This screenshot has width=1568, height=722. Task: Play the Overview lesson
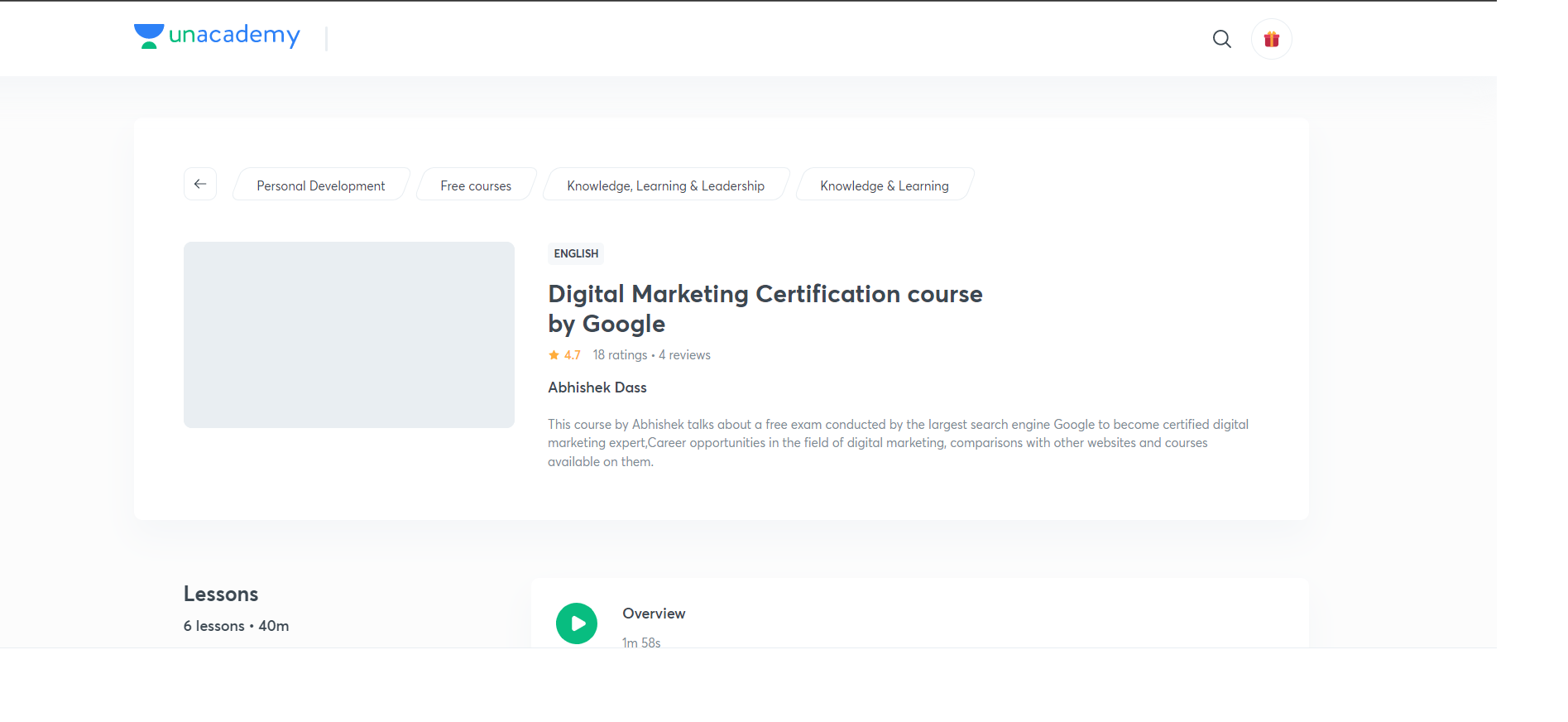pyautogui.click(x=577, y=623)
